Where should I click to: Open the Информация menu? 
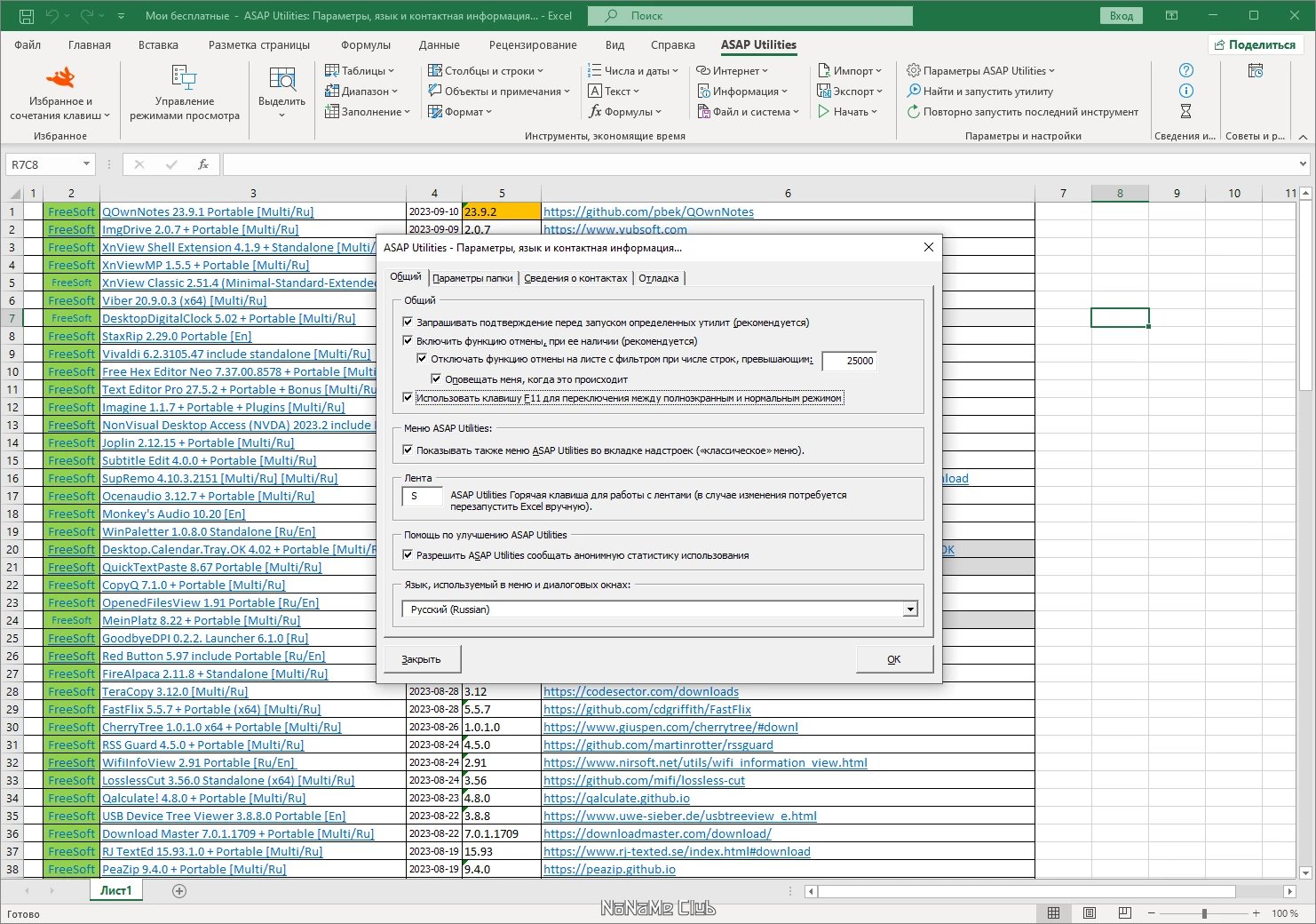pos(741,92)
